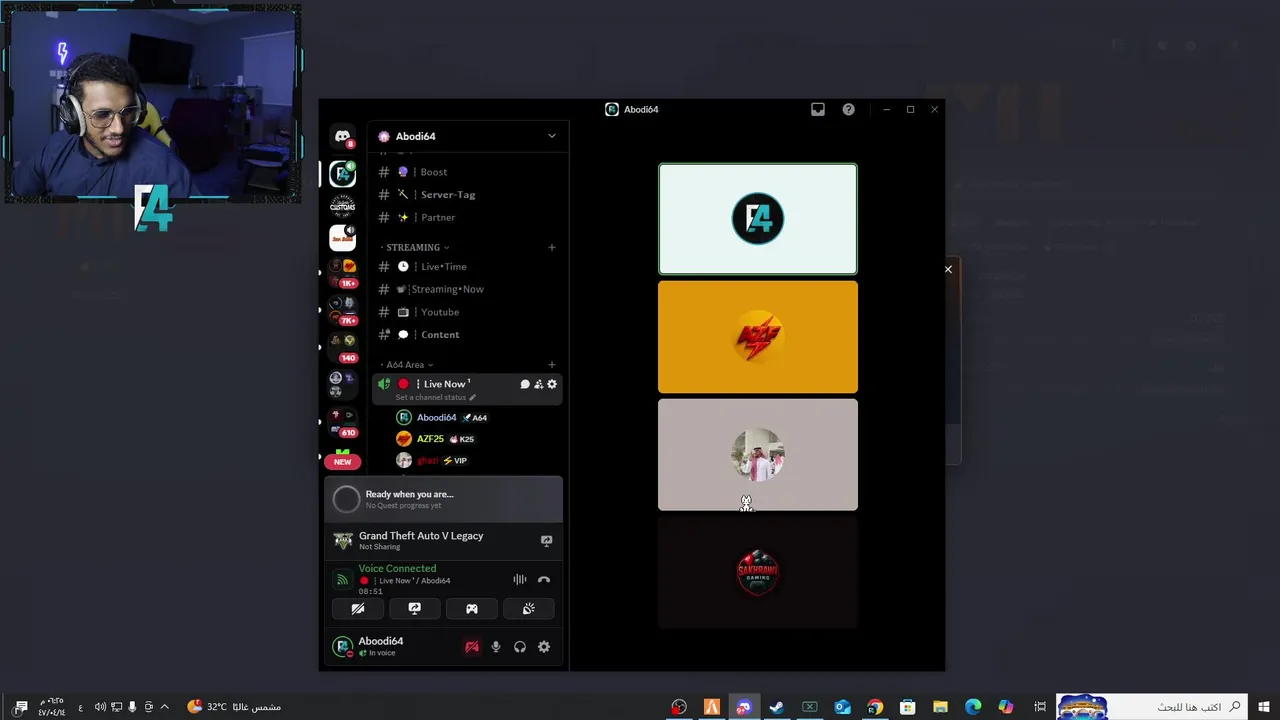1280x720 pixels.
Task: Open Google Chrome from the taskbar
Action: tap(875, 707)
